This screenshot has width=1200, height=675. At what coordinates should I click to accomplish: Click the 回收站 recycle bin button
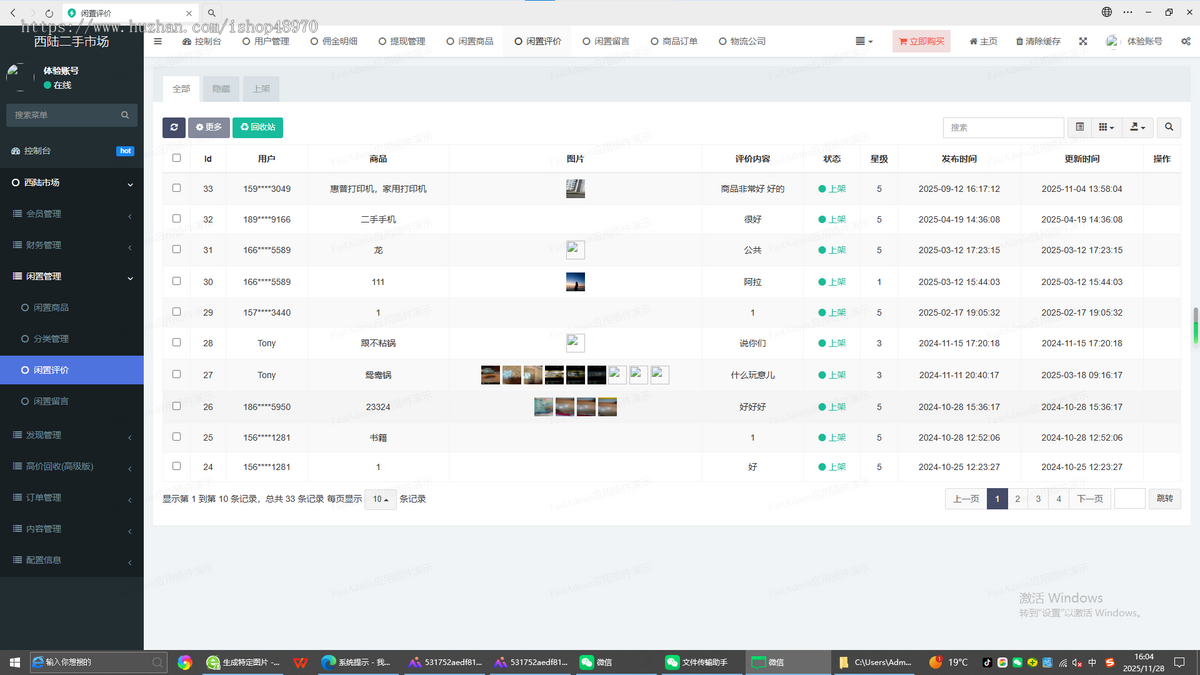click(x=258, y=128)
